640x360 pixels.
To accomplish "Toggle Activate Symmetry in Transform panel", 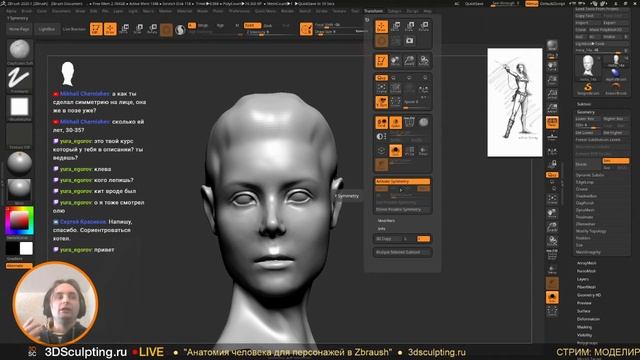I will pyautogui.click(x=402, y=181).
